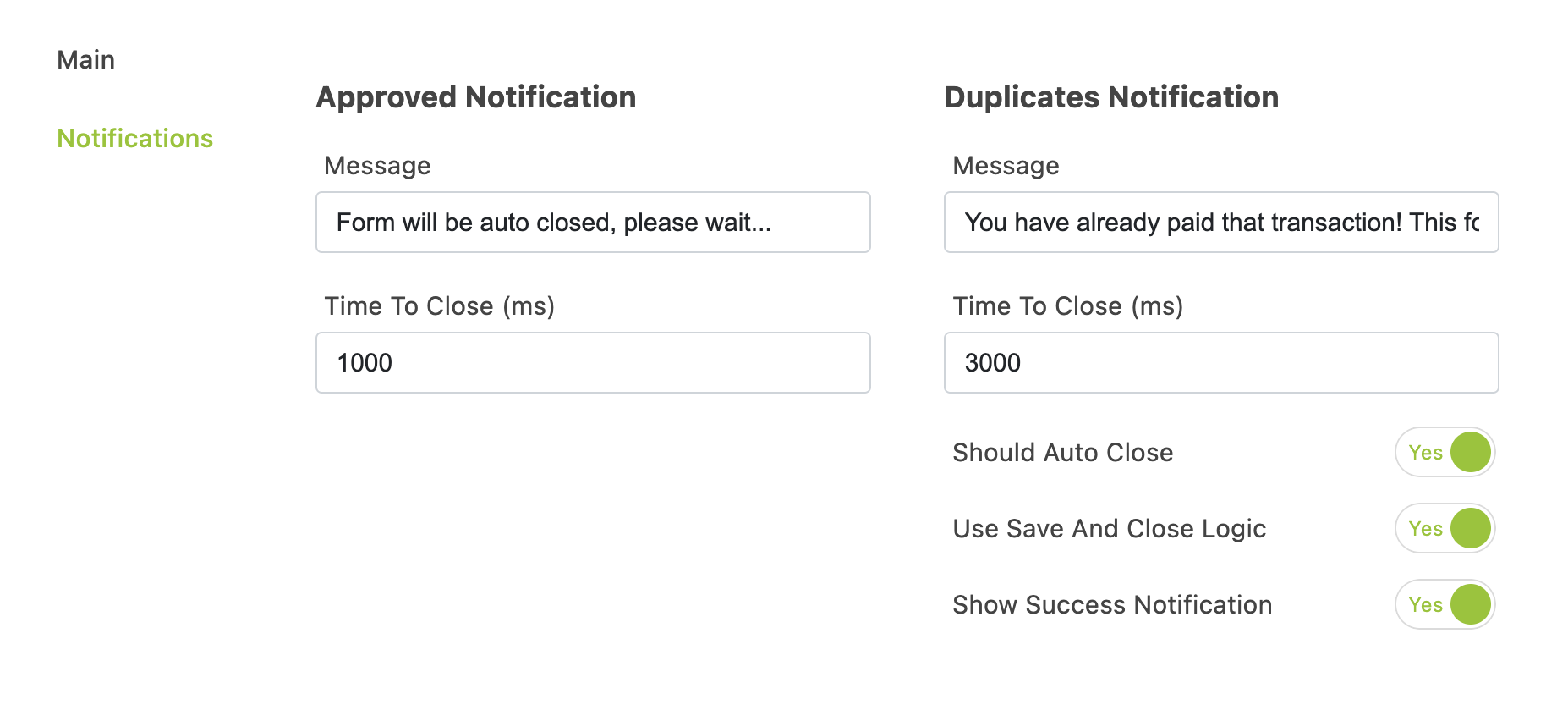This screenshot has width=1568, height=721.
Task: Click the Should Auto Close label text
Action: [x=1062, y=453]
